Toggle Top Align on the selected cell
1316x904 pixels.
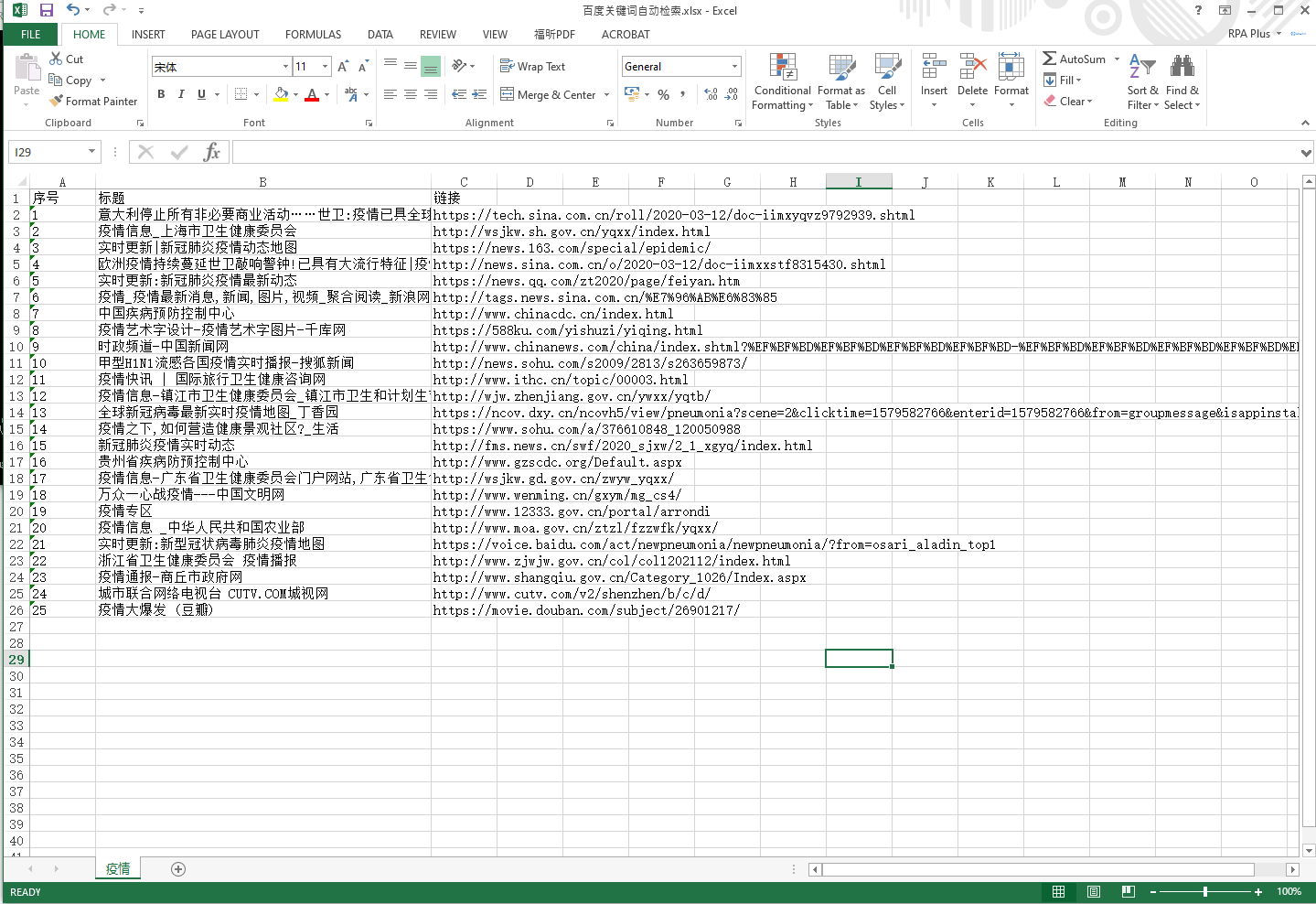pyautogui.click(x=391, y=66)
